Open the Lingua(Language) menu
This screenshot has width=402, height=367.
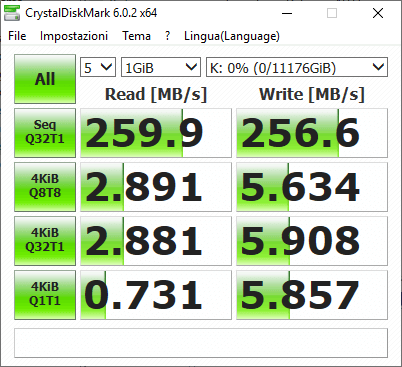point(232,36)
